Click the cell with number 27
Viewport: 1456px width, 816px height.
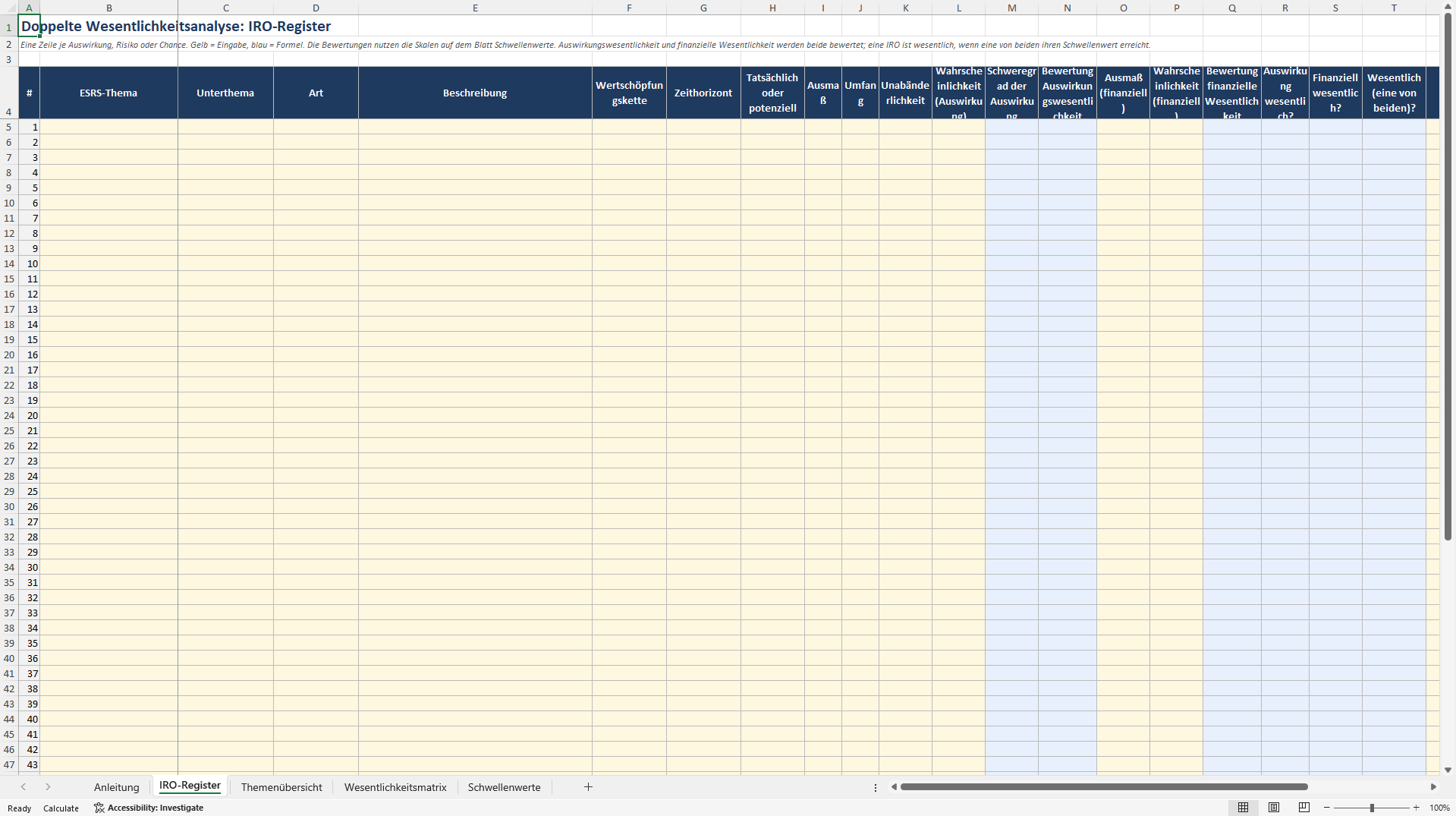pos(29,521)
